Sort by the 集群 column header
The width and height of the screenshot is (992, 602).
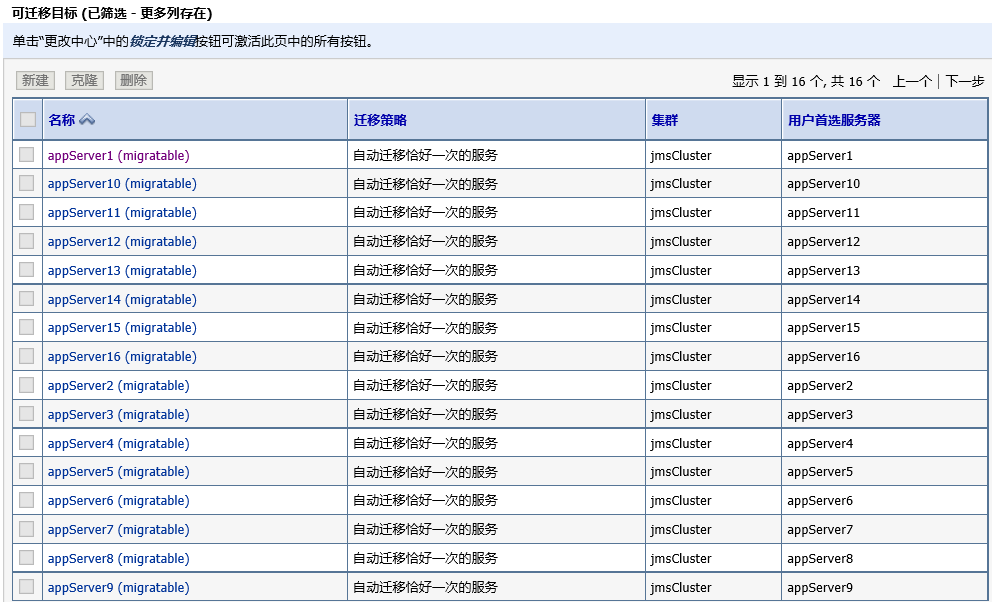click(665, 120)
